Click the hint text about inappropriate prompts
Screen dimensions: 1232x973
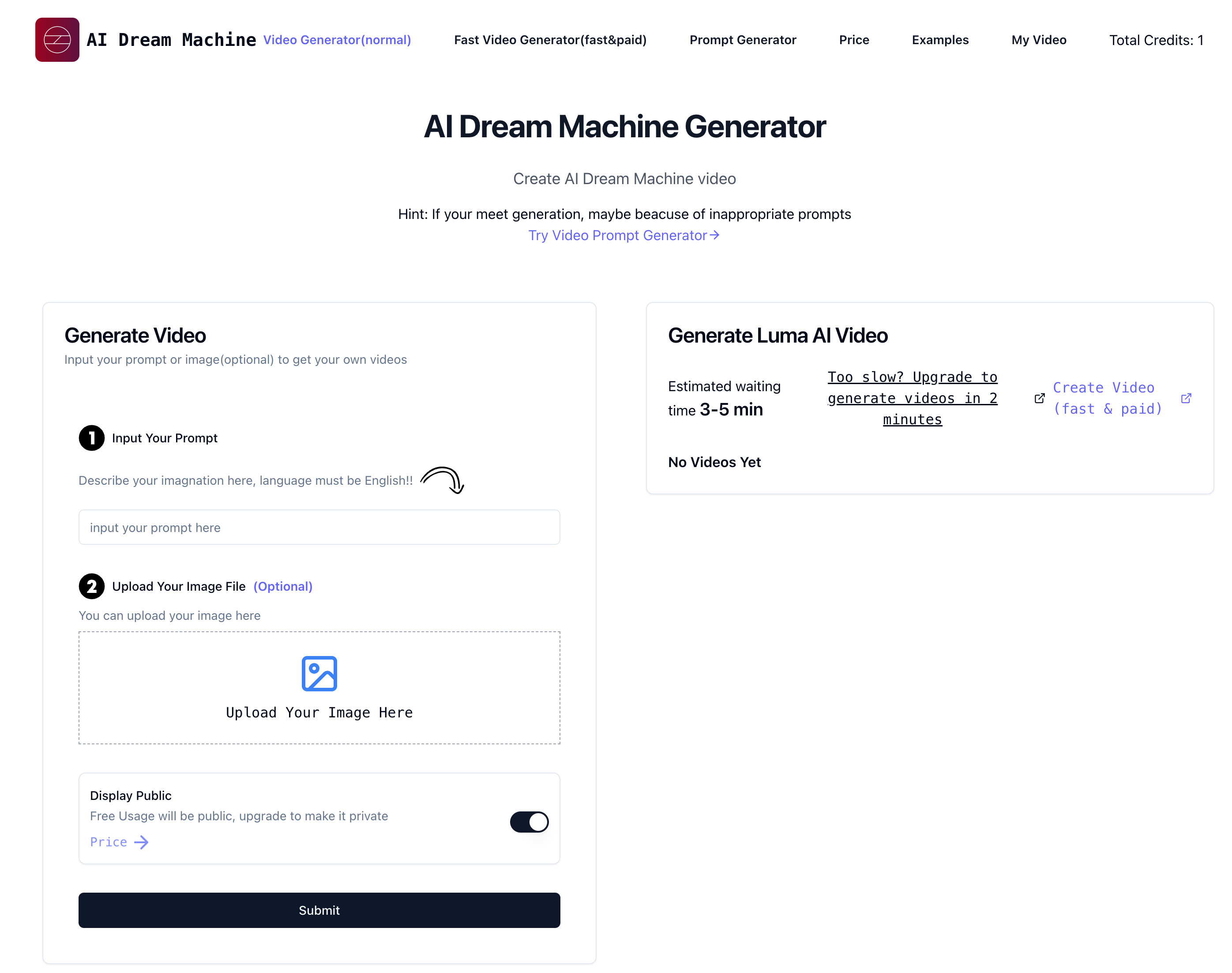[624, 214]
